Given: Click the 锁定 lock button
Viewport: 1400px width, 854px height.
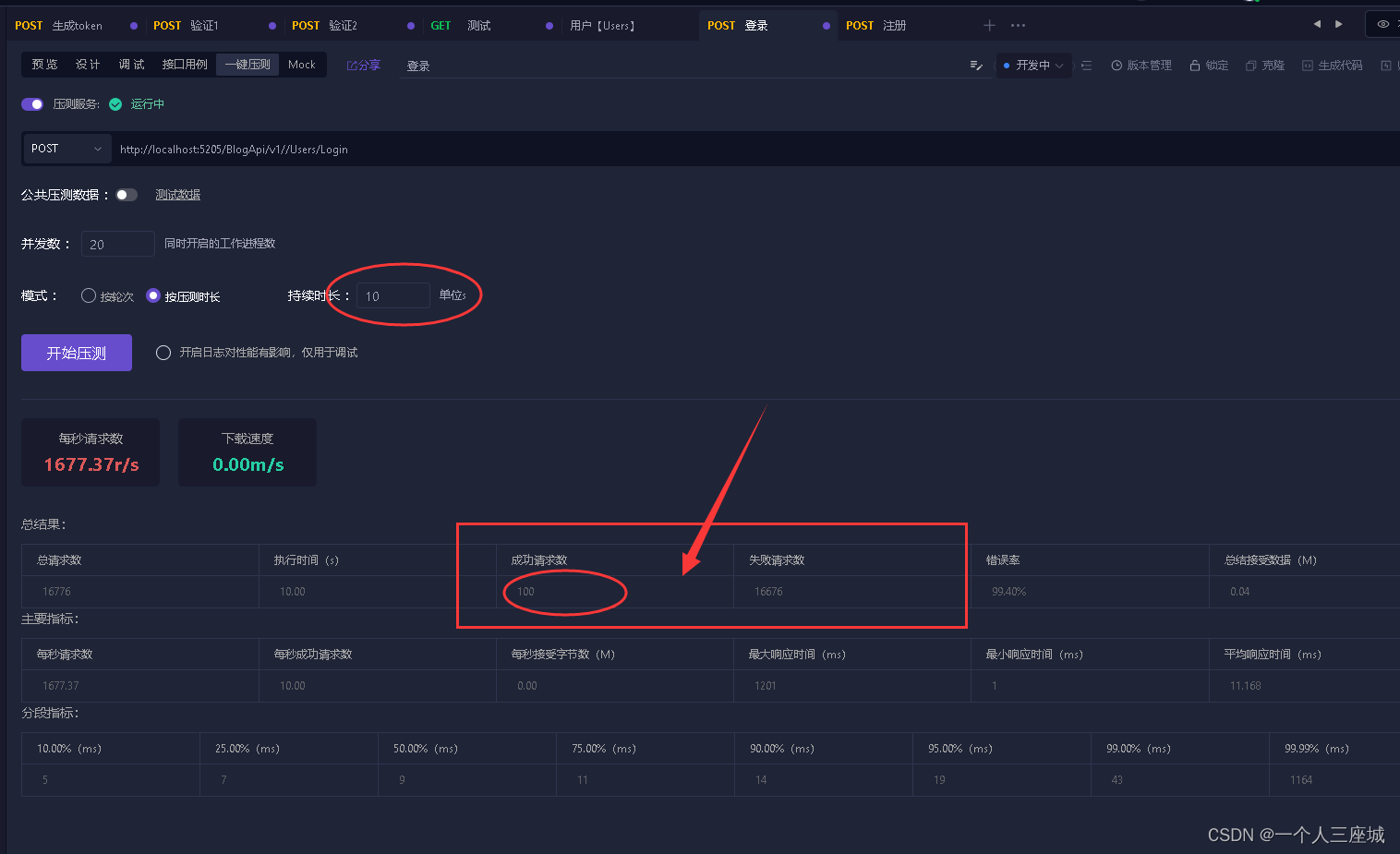Looking at the screenshot, I should [1209, 66].
